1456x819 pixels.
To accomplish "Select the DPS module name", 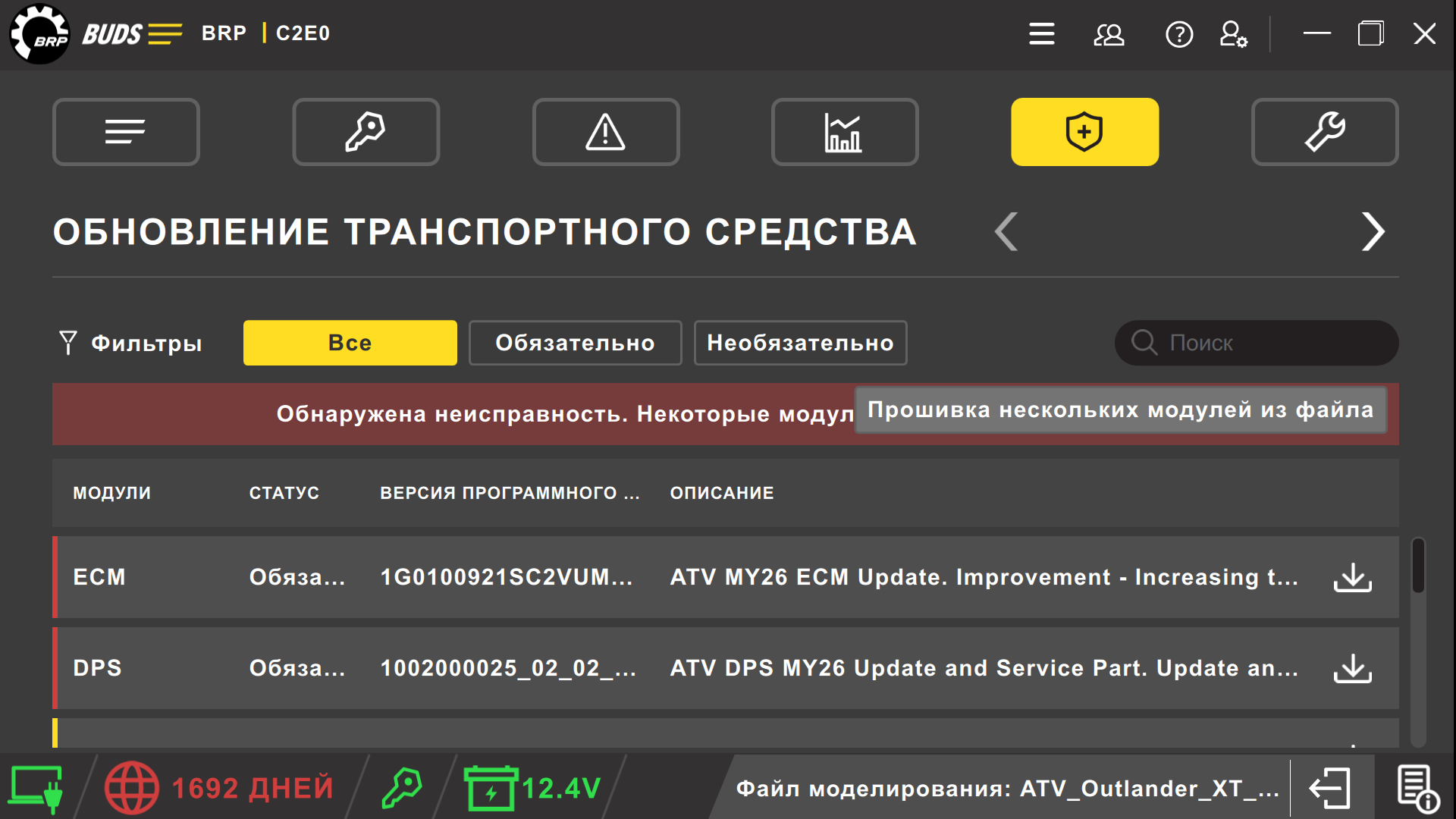I will point(98,668).
